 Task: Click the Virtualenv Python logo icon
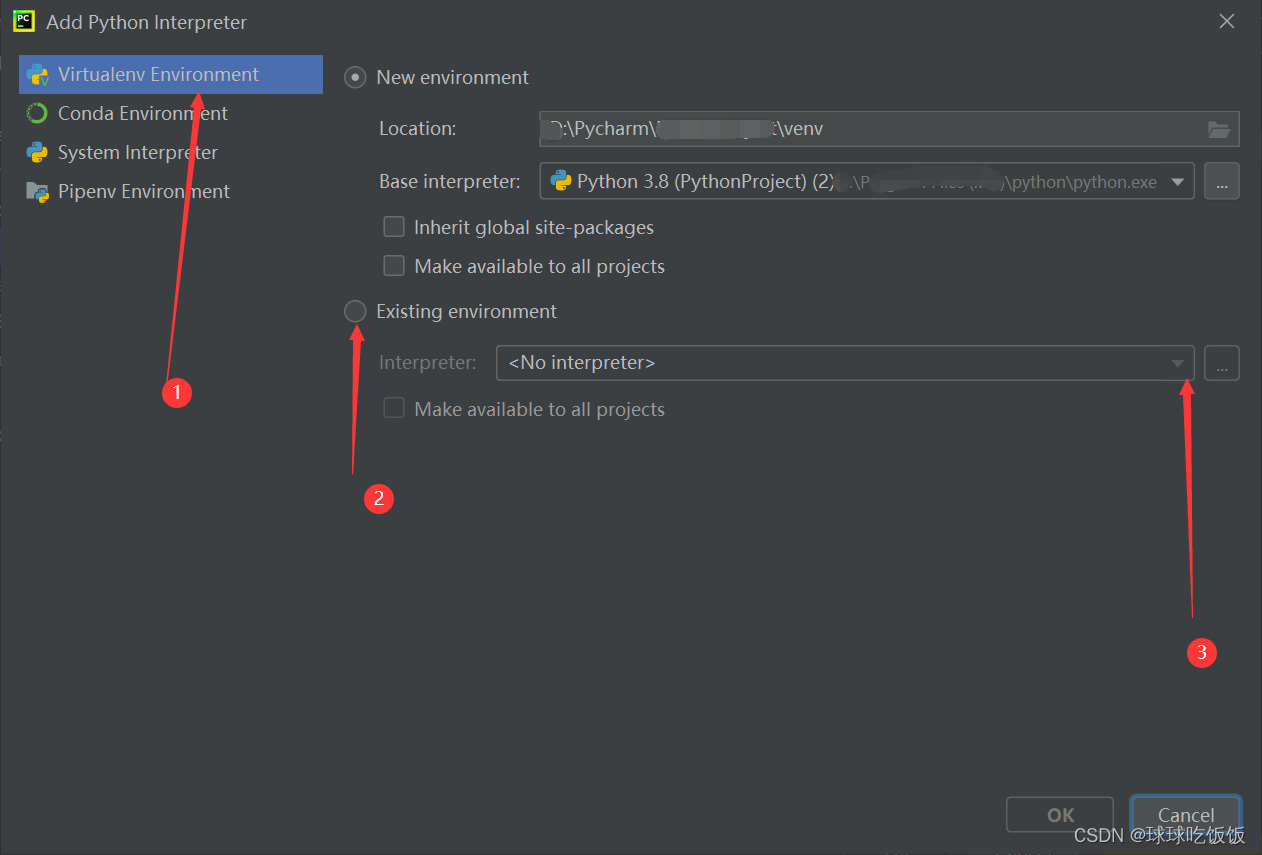coord(38,75)
